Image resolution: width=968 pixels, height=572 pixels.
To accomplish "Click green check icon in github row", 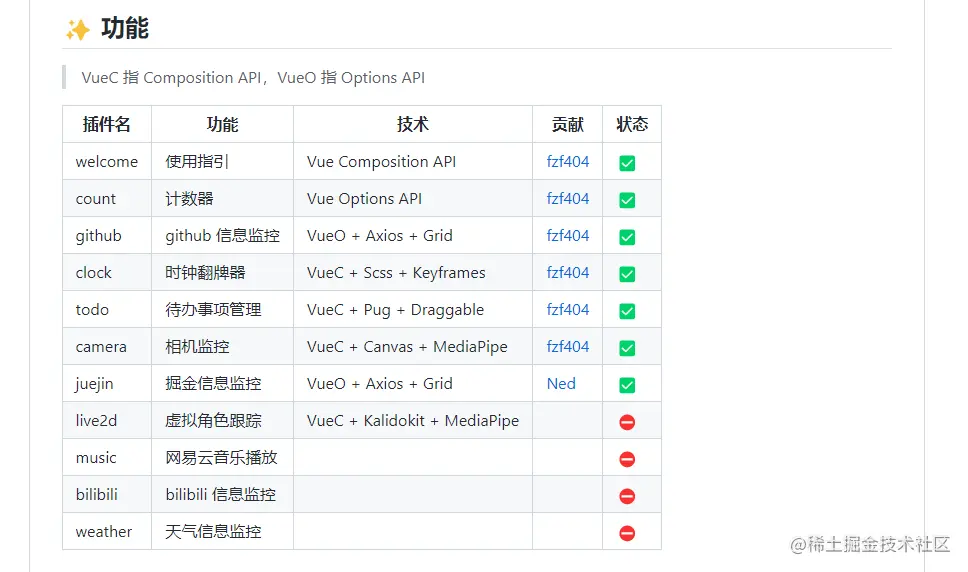I will point(627,237).
